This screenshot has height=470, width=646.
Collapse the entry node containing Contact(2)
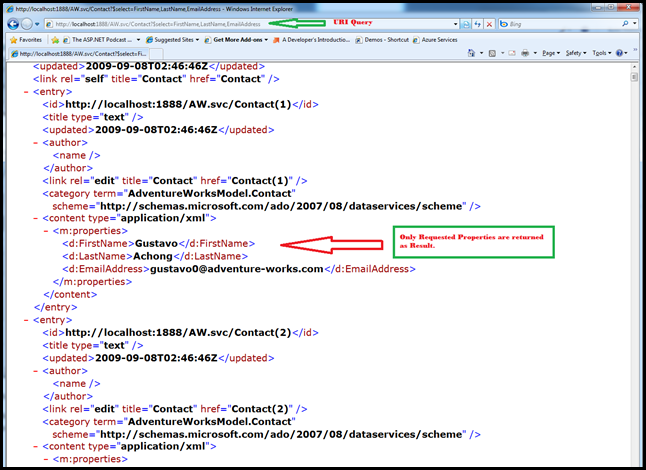click(x=26, y=320)
